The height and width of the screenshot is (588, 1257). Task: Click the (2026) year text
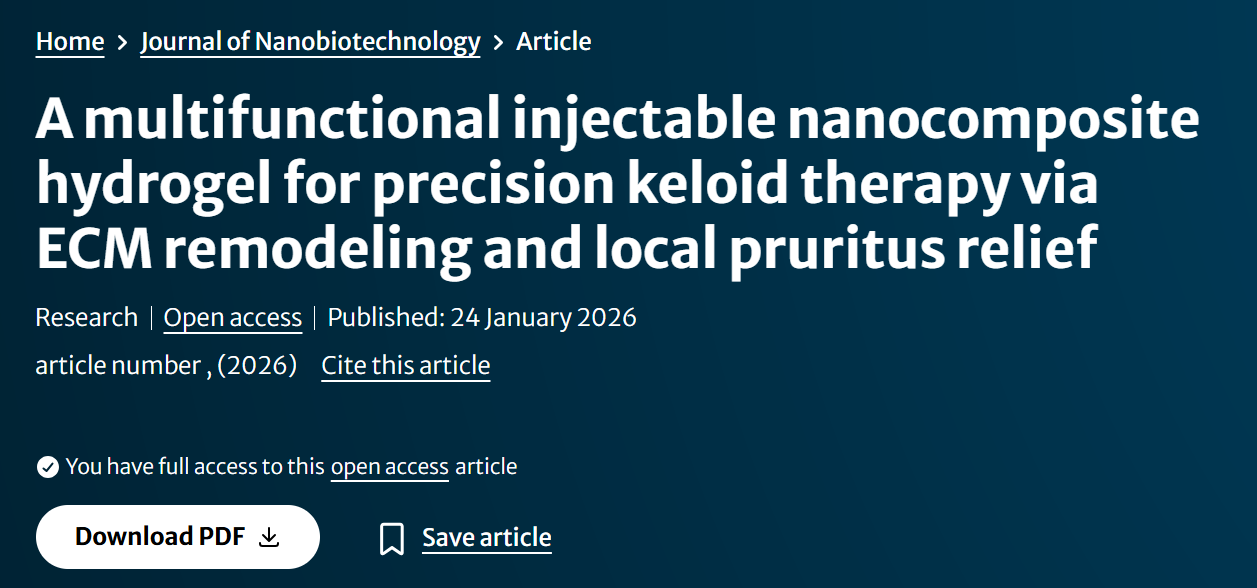click(257, 366)
